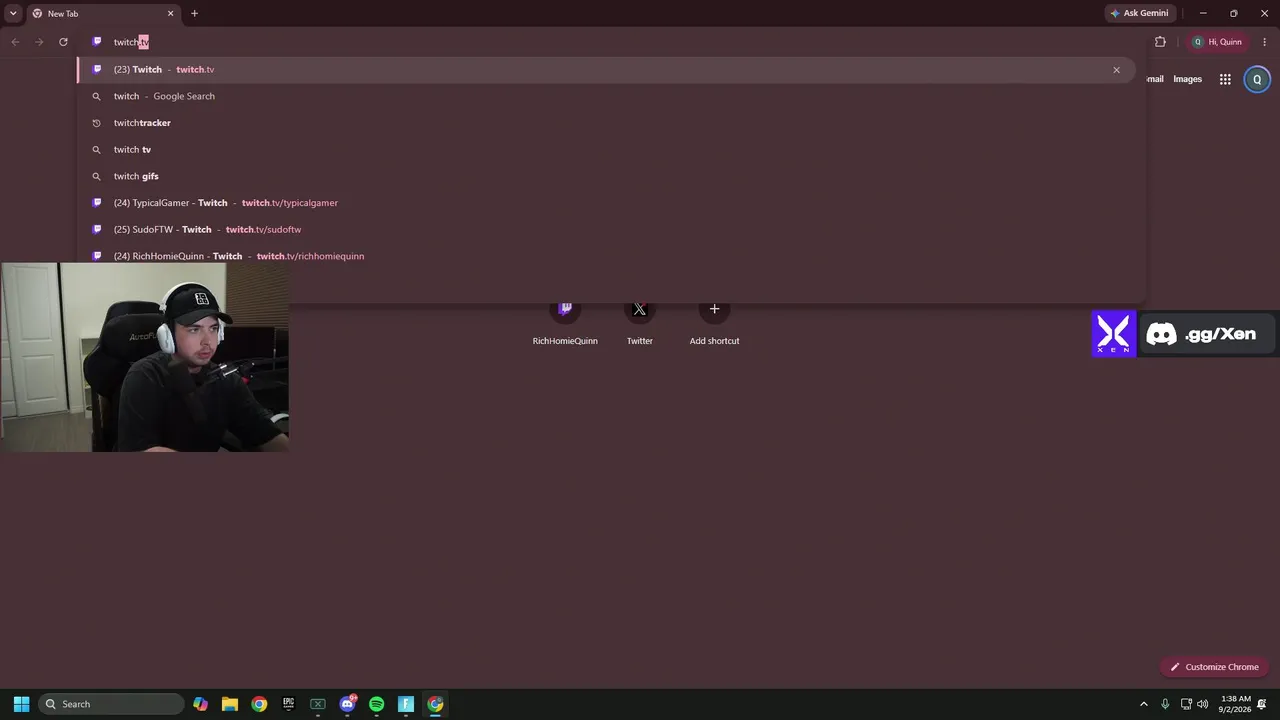This screenshot has width=1280, height=720.
Task: Click the microphone tray icon
Action: (1165, 704)
